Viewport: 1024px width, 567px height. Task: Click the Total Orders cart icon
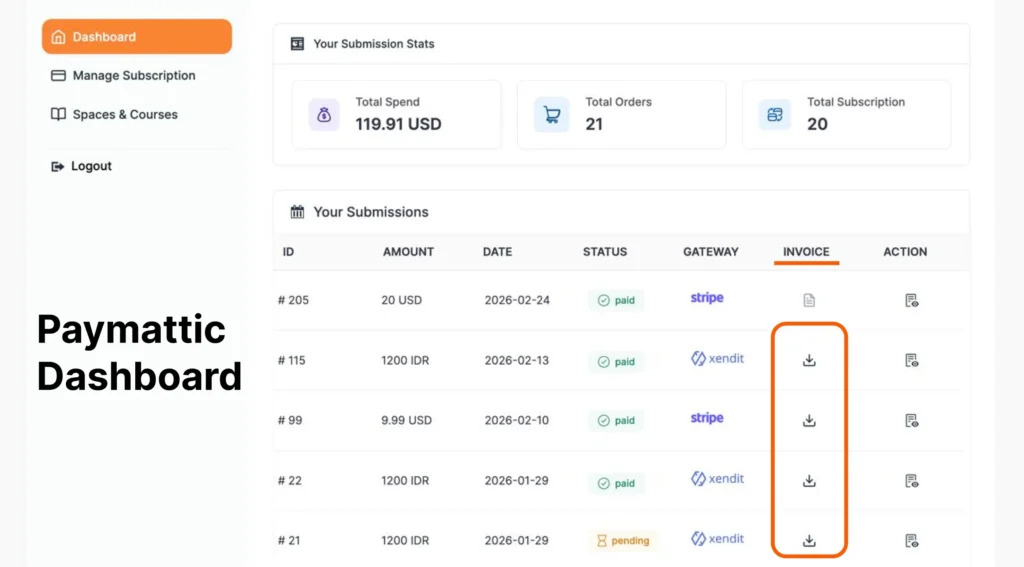pyautogui.click(x=552, y=115)
